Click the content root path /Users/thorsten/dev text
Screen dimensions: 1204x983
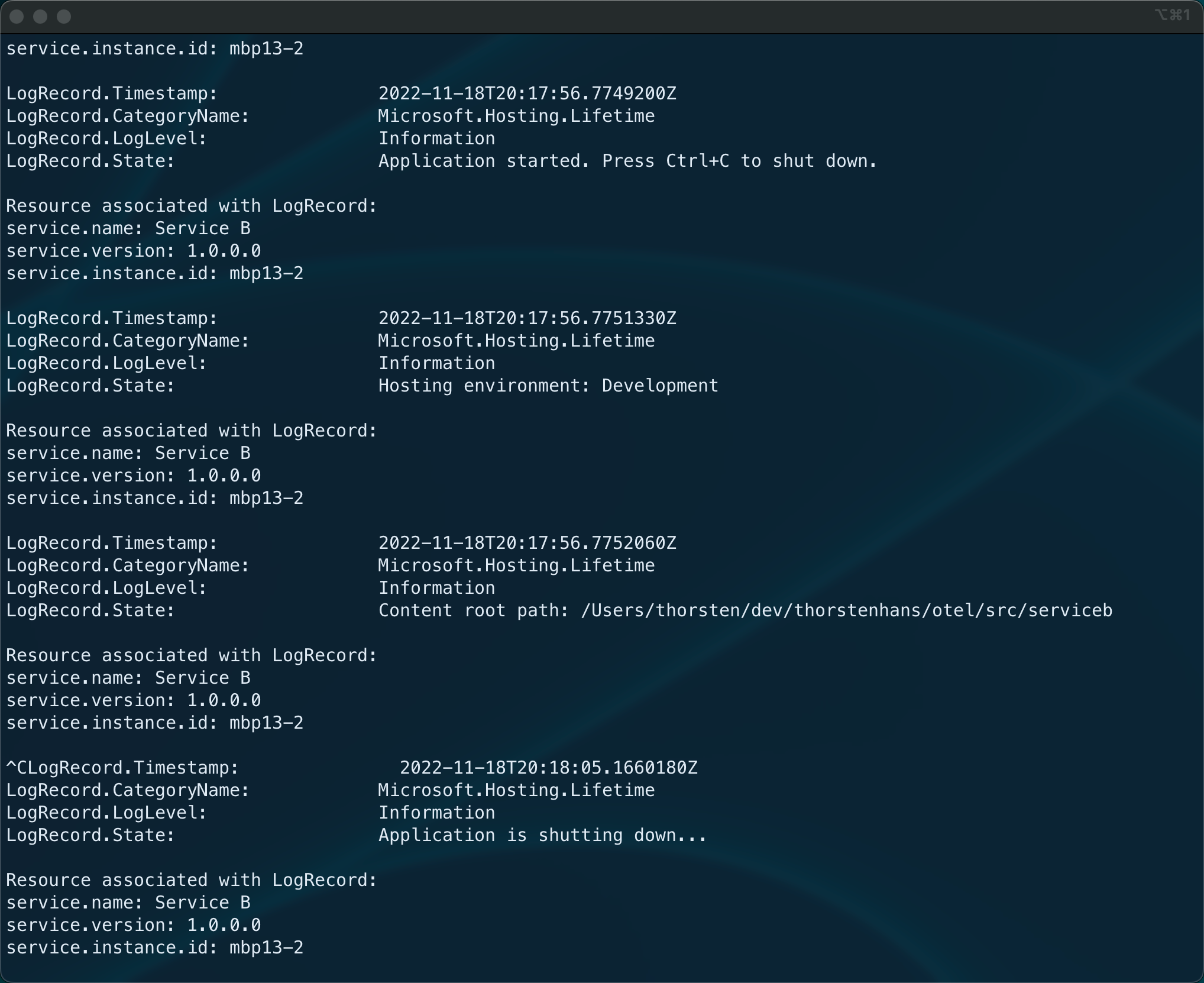point(745,610)
